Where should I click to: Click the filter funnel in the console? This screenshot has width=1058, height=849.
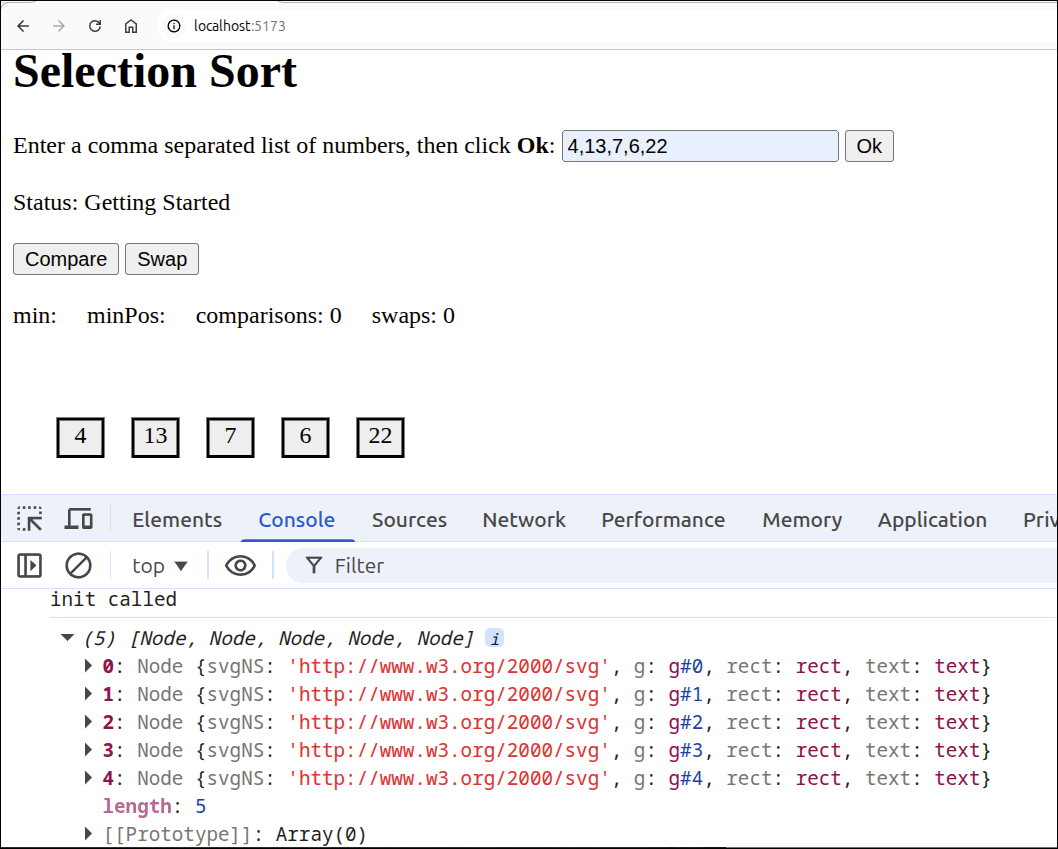coord(314,566)
